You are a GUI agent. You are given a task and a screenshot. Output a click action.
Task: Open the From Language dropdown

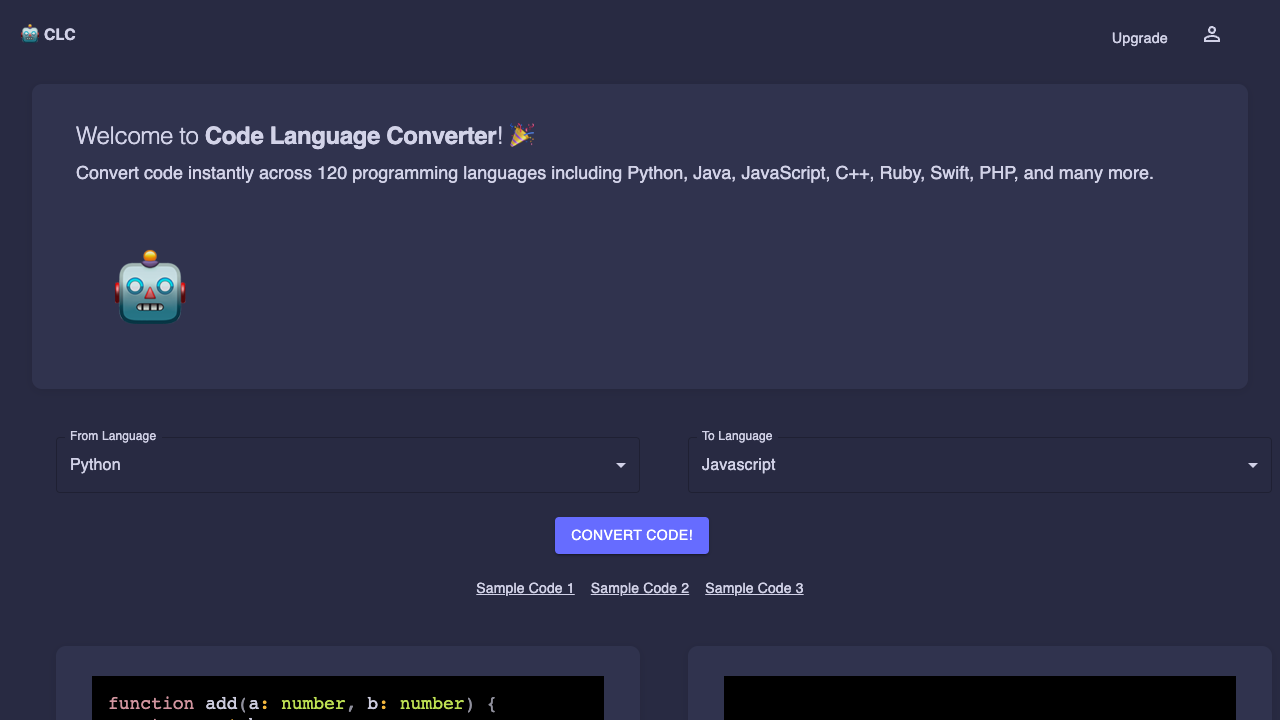click(x=348, y=465)
